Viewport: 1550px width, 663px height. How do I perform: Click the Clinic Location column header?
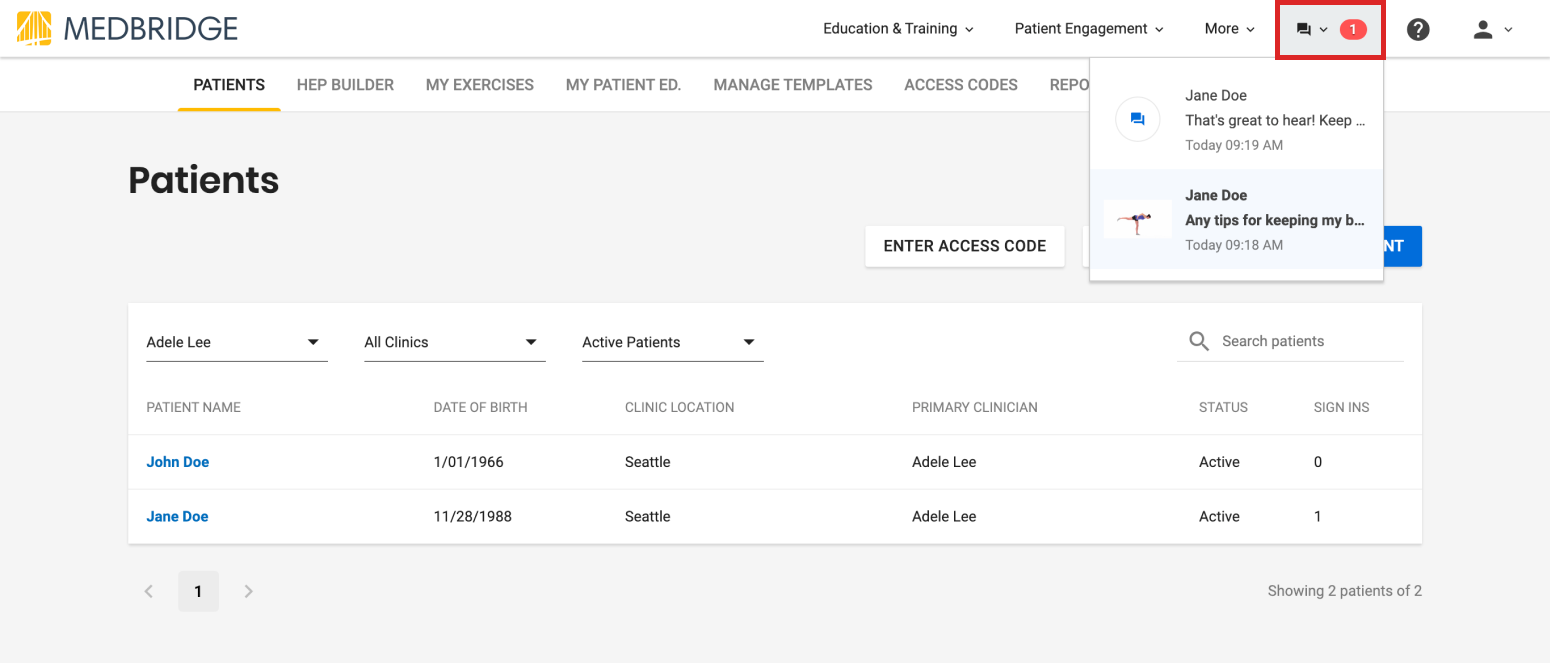pos(680,407)
